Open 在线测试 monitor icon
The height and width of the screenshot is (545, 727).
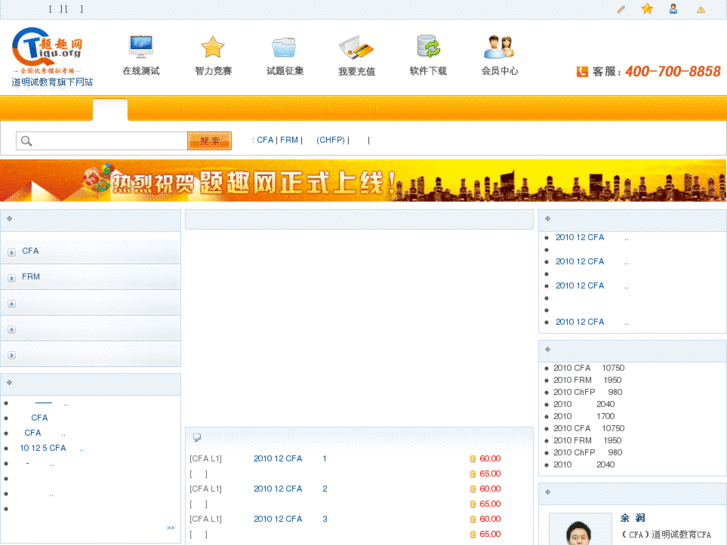[141, 46]
